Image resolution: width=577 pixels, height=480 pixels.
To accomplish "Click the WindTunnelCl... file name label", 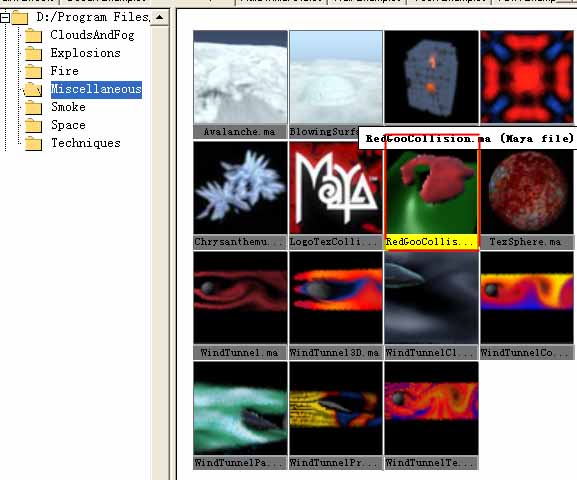I will 431,353.
